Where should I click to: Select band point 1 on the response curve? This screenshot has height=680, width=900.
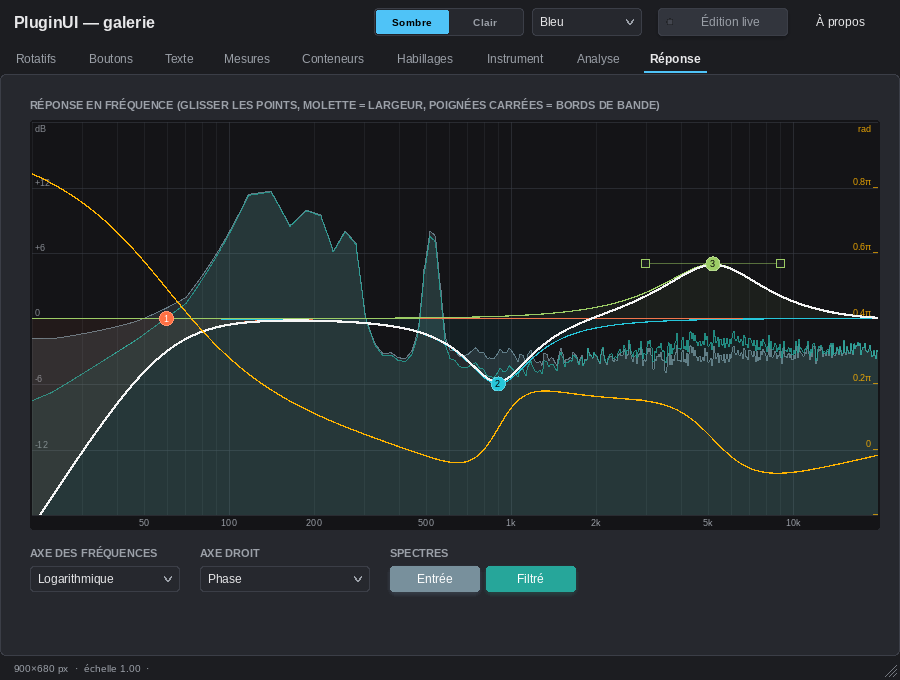tap(166, 318)
